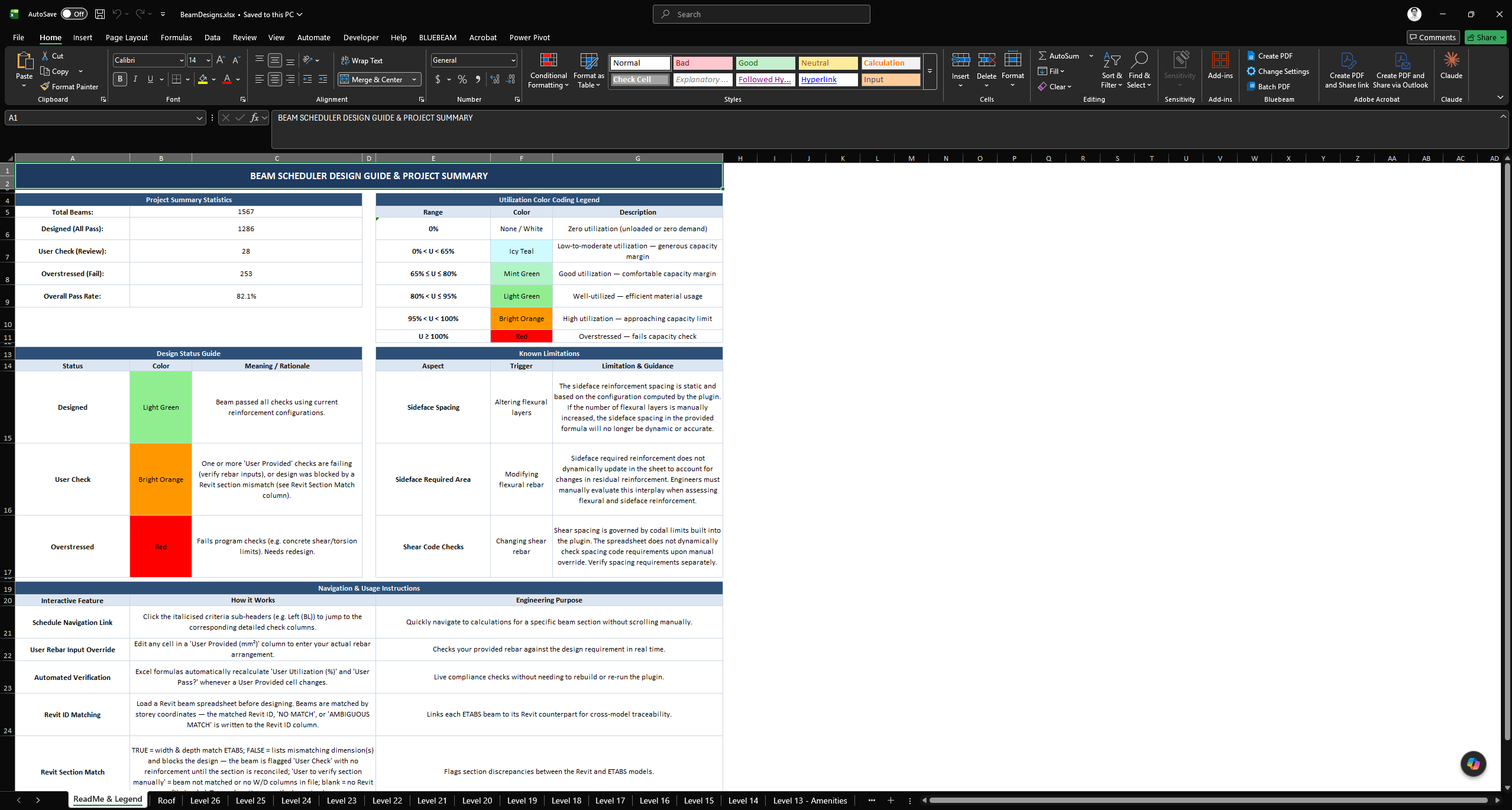Switch to the Level 26 sheet tab

(205, 801)
